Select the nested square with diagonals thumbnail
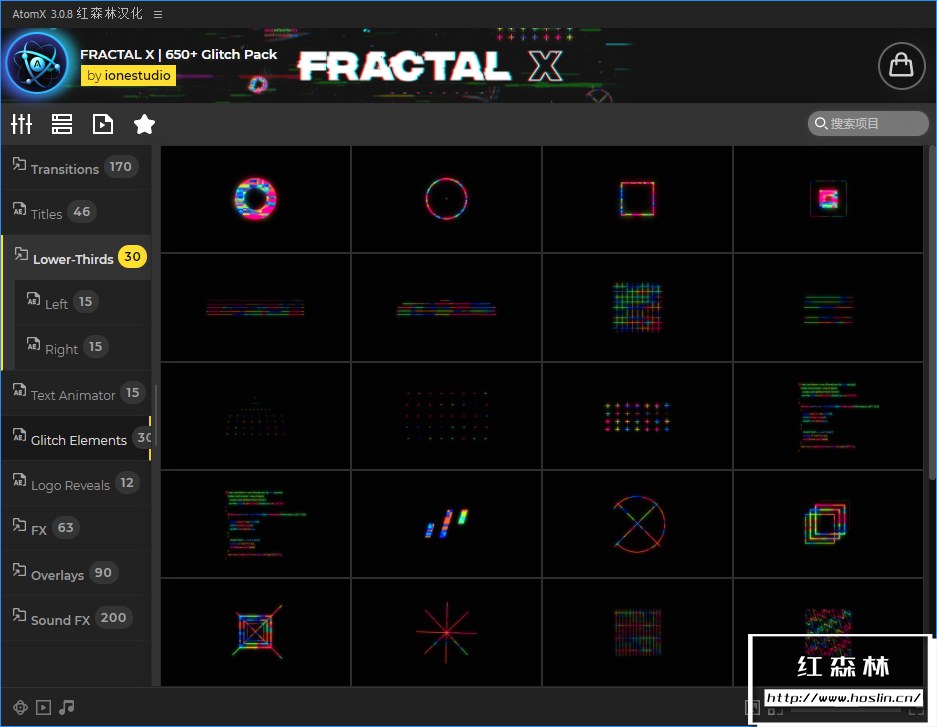The width and height of the screenshot is (937, 727). point(256,632)
